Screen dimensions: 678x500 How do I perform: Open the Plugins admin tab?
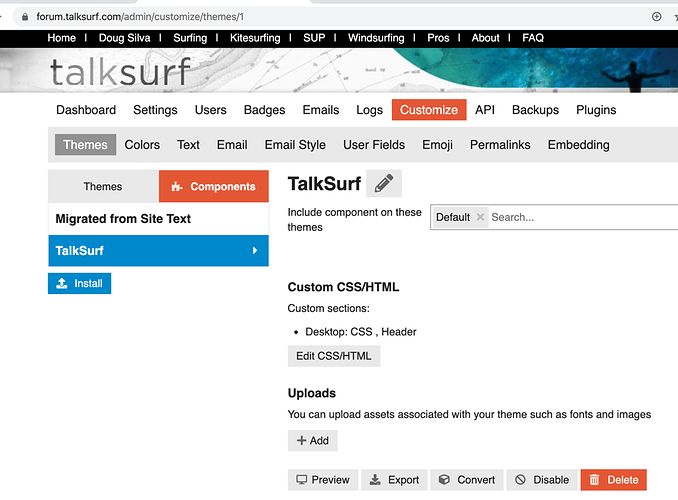pos(596,110)
